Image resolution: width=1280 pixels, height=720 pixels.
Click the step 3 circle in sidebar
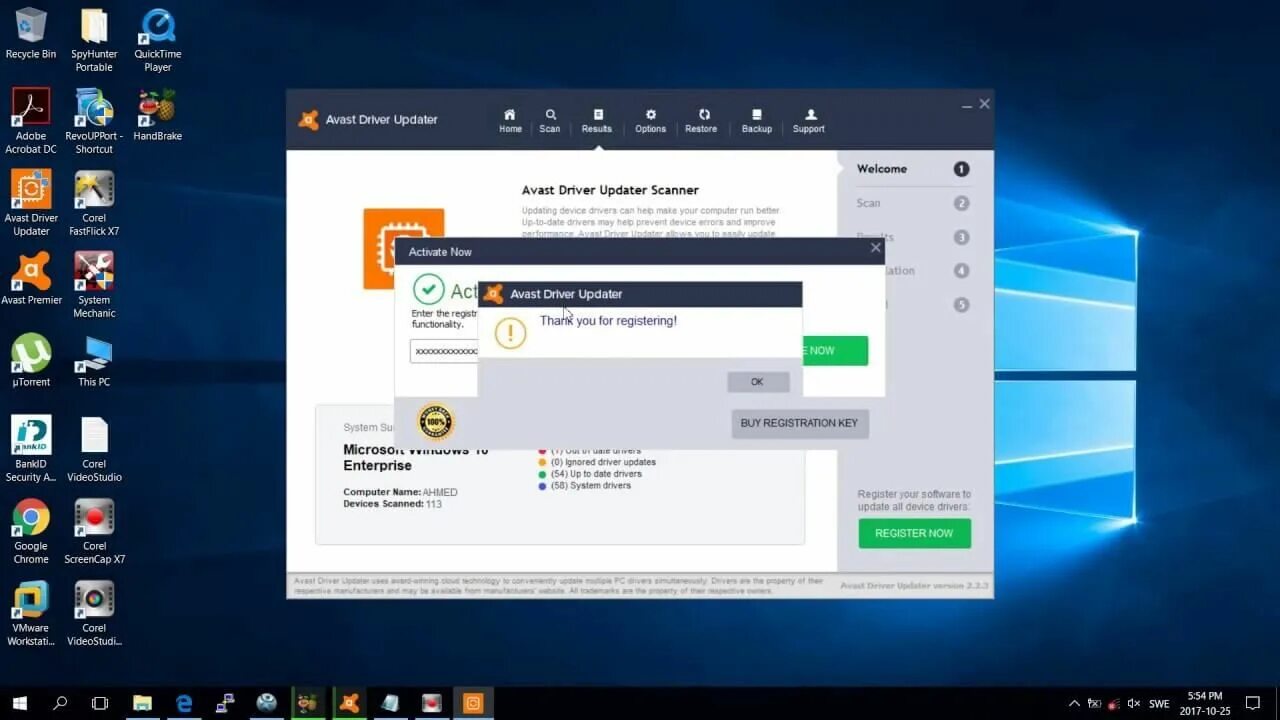[x=961, y=237]
